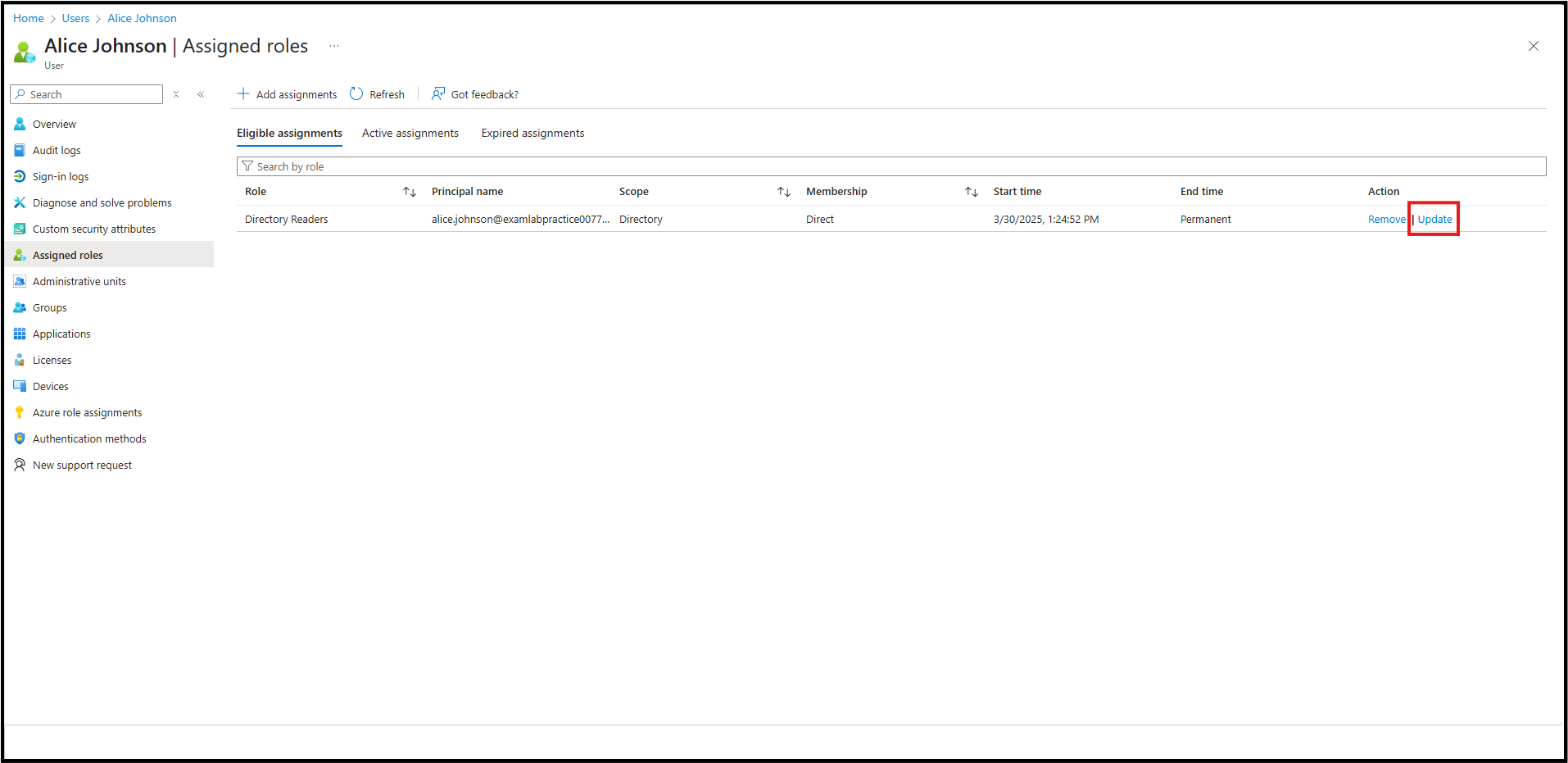Switch to the Active assignments tab

[410, 134]
